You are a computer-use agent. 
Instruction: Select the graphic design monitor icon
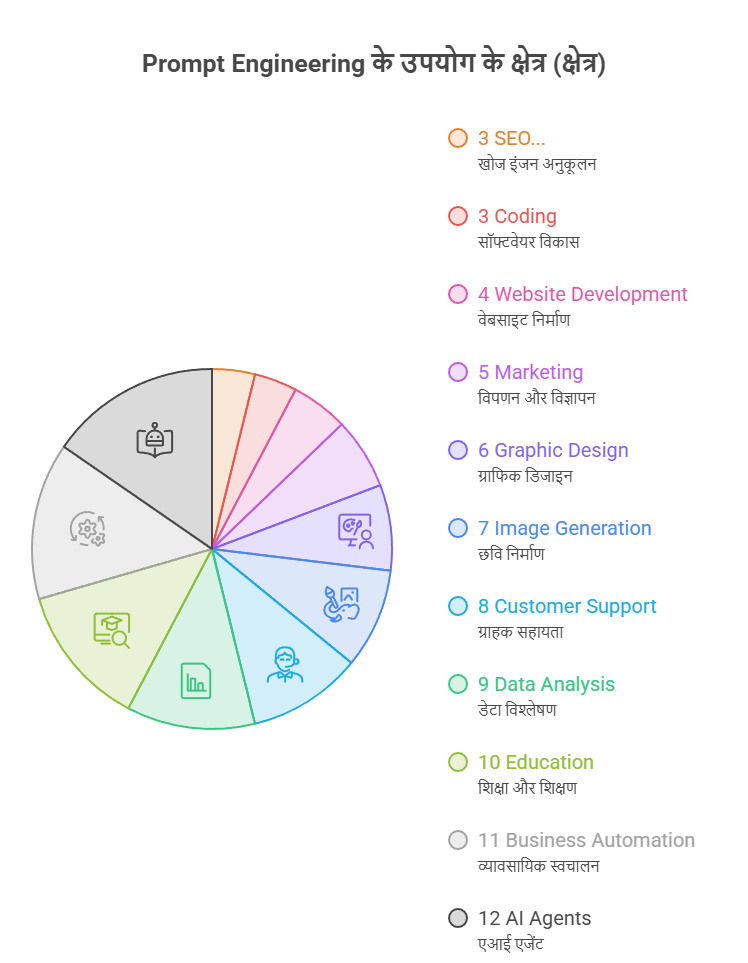pyautogui.click(x=356, y=531)
